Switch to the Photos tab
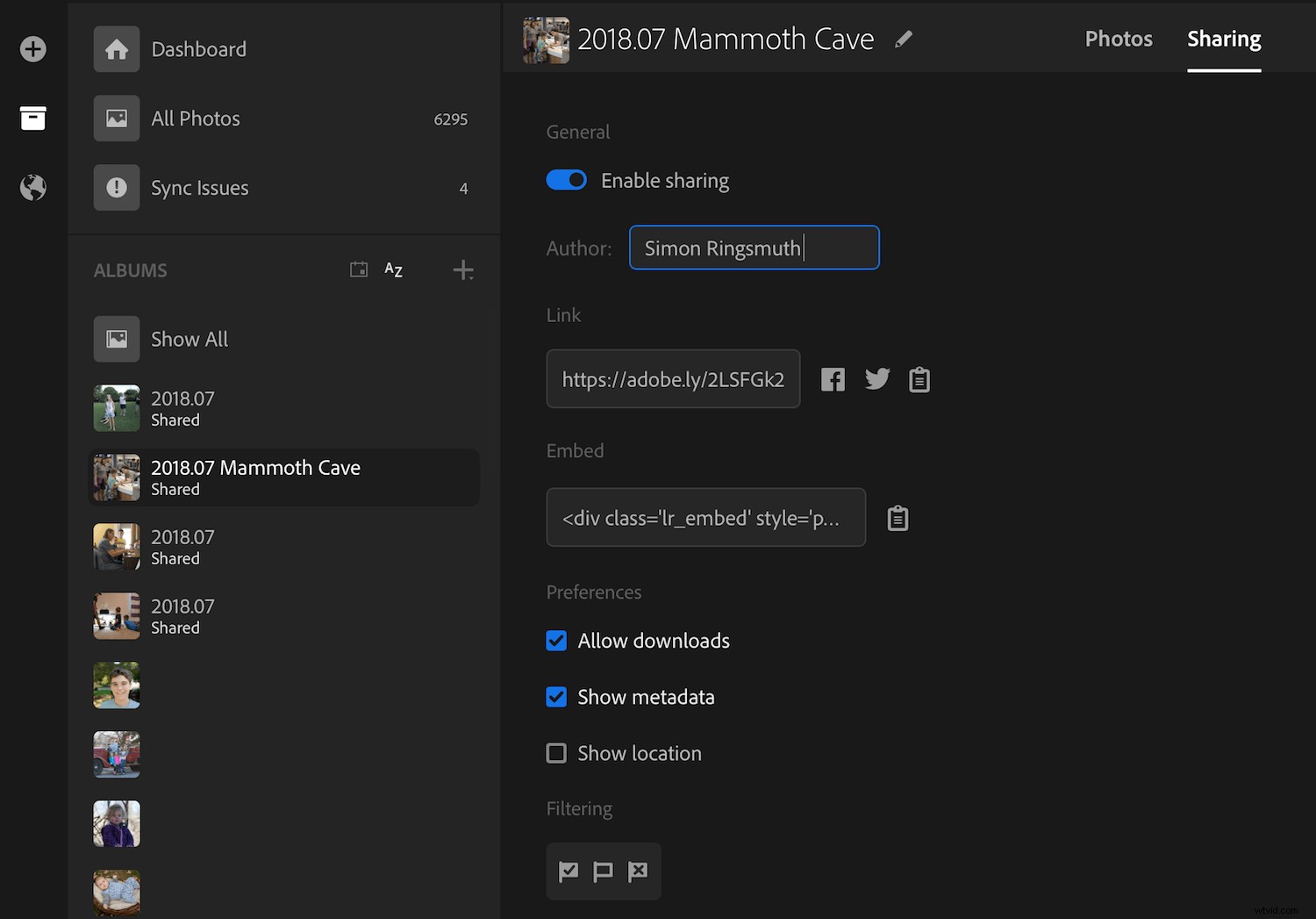The width and height of the screenshot is (1316, 919). point(1119,39)
